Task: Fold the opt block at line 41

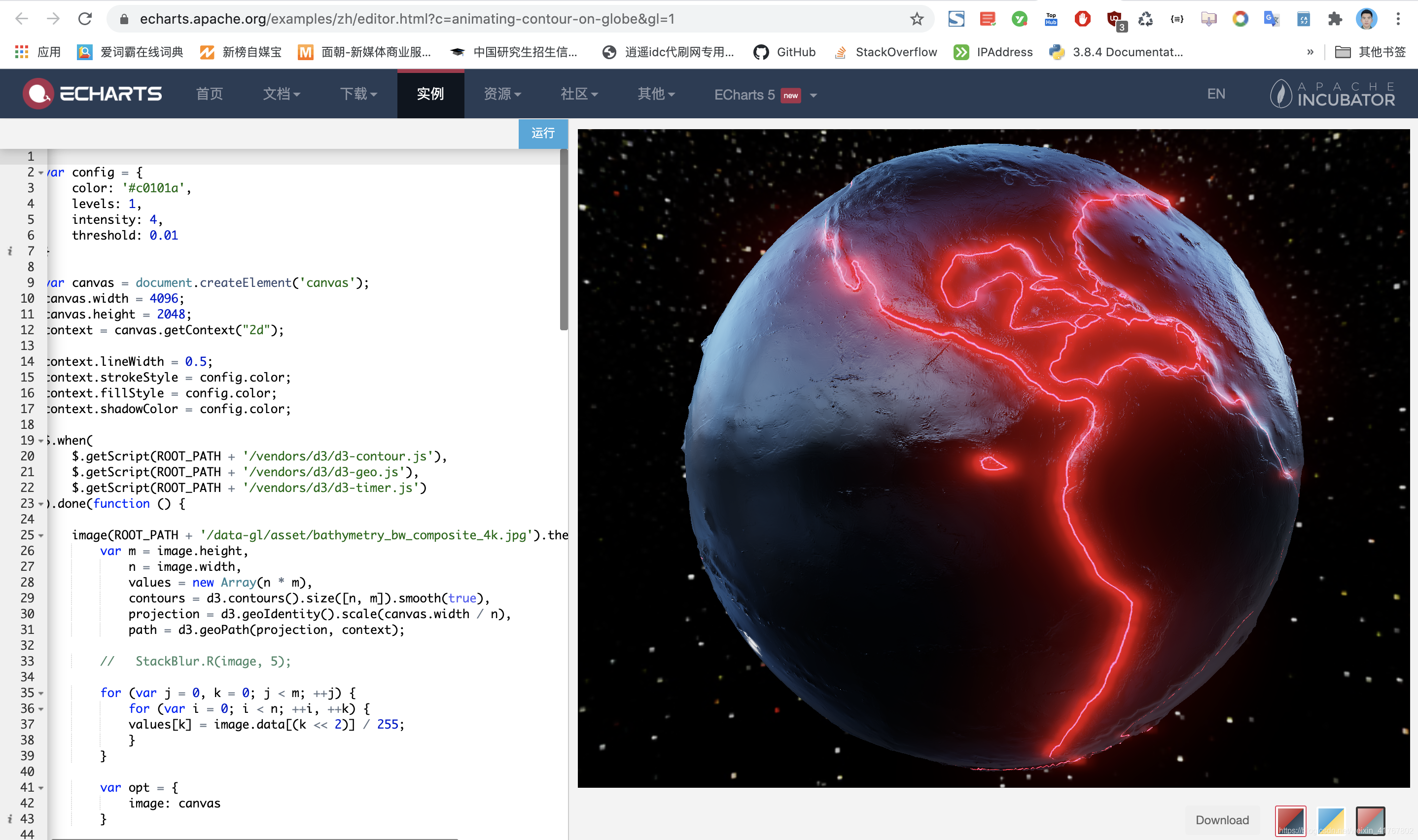Action: (x=41, y=788)
